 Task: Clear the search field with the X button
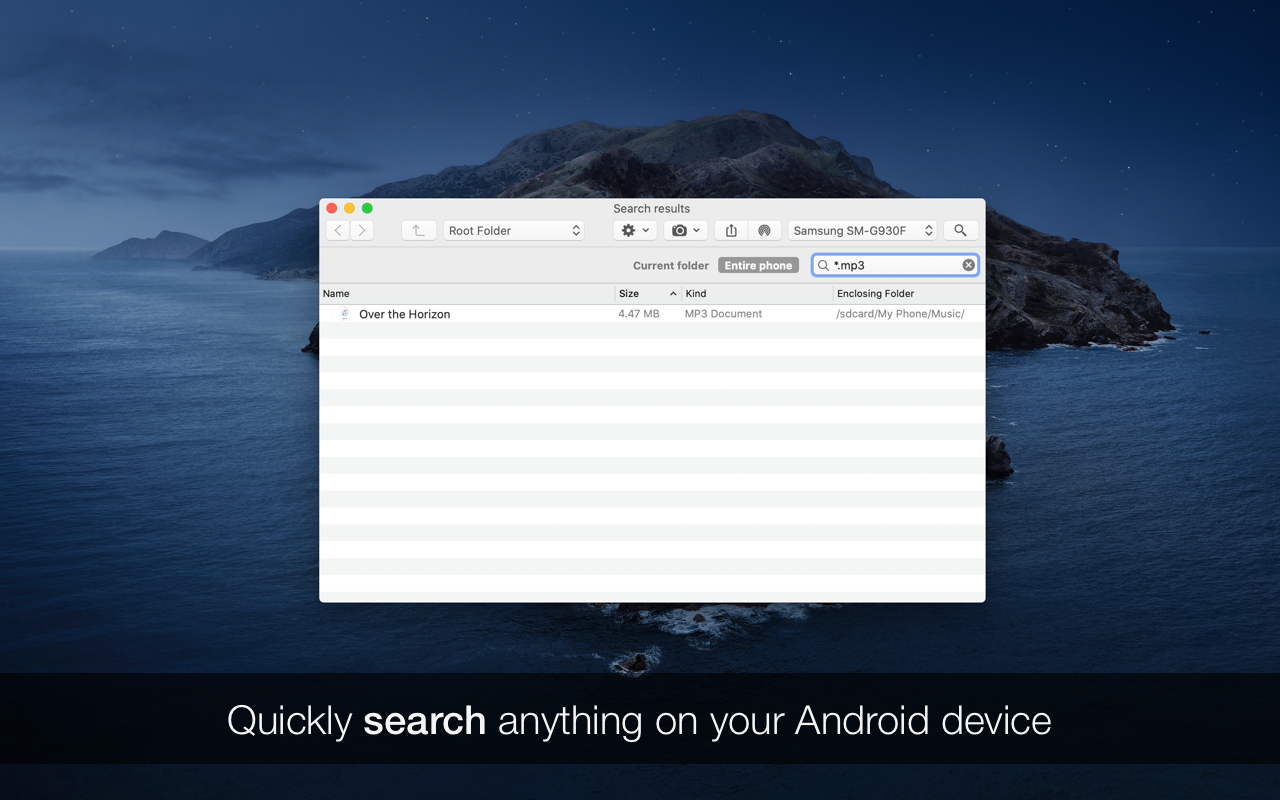(x=968, y=265)
